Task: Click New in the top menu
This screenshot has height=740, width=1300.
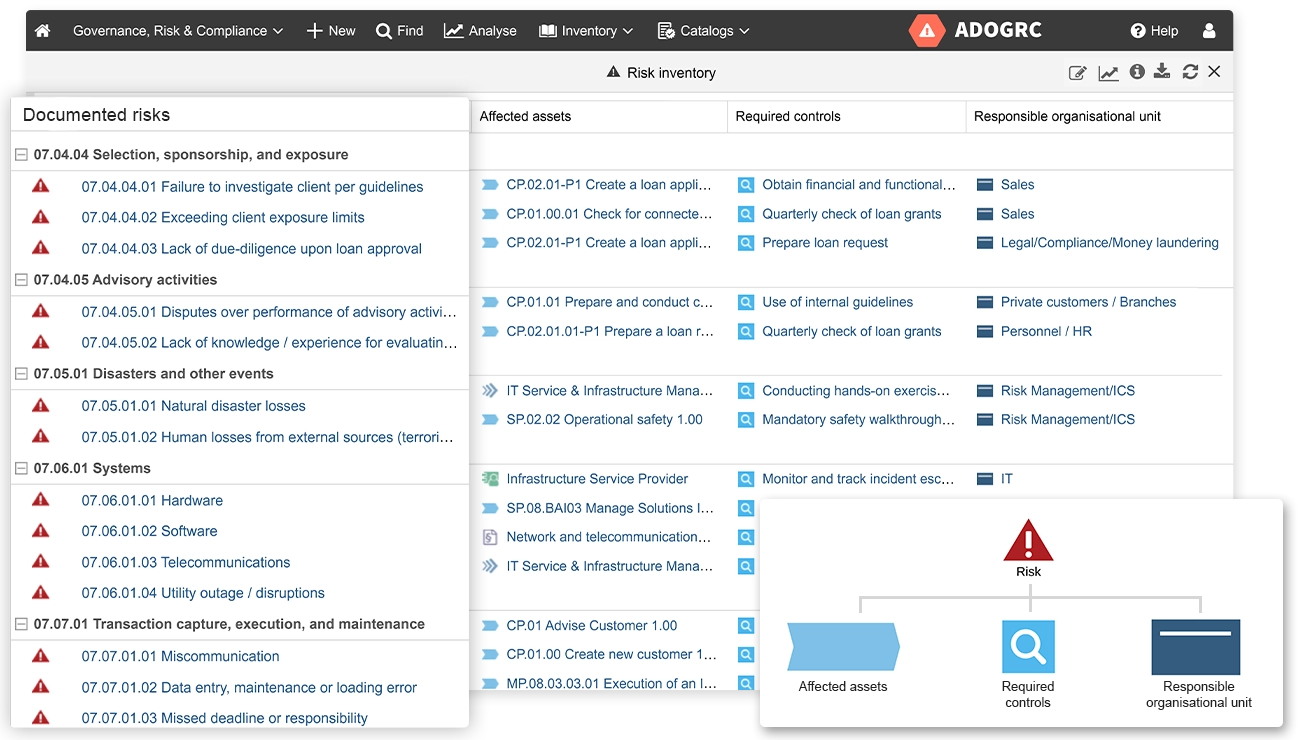Action: click(x=331, y=31)
